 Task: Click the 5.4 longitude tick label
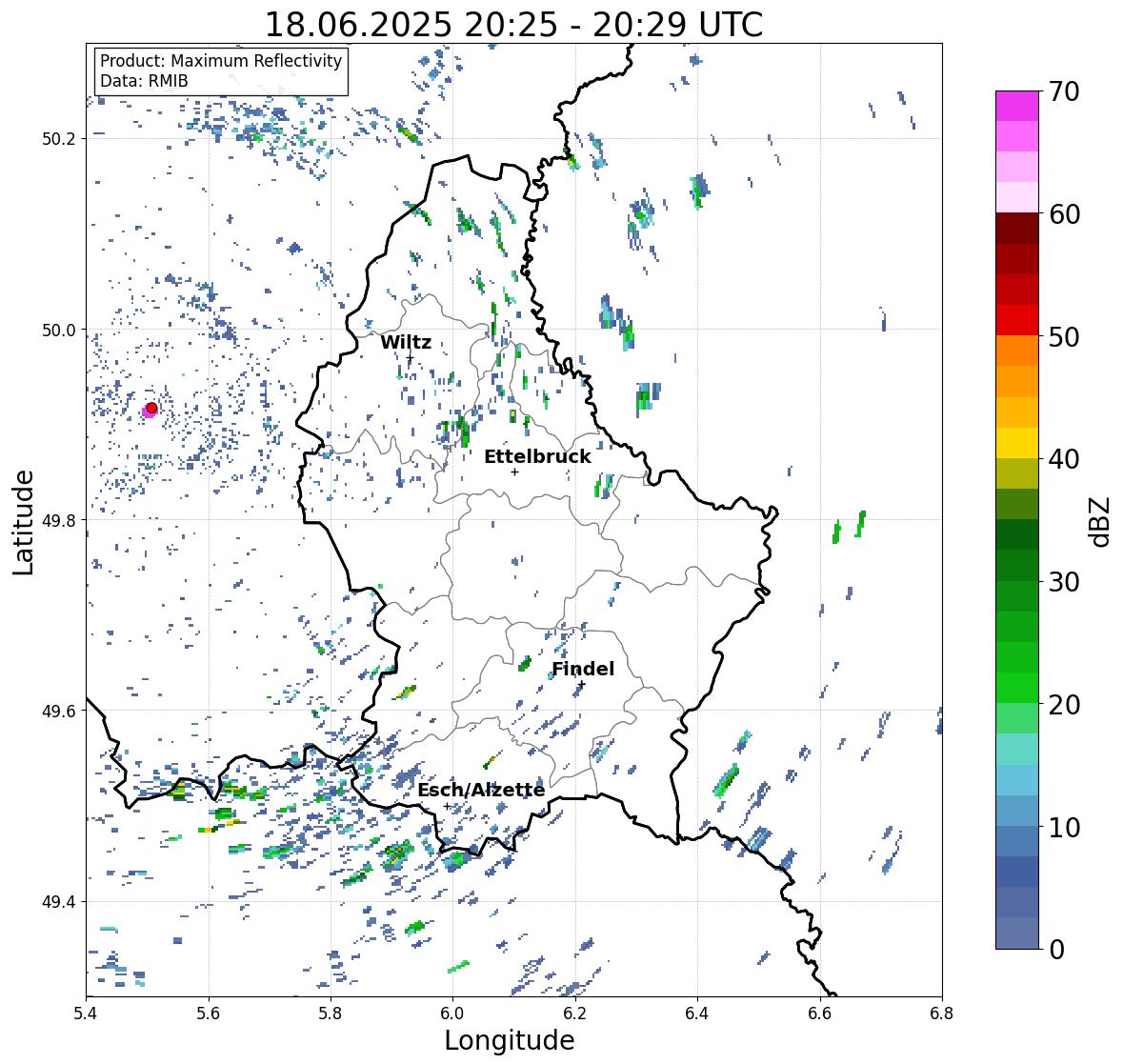pos(86,1013)
